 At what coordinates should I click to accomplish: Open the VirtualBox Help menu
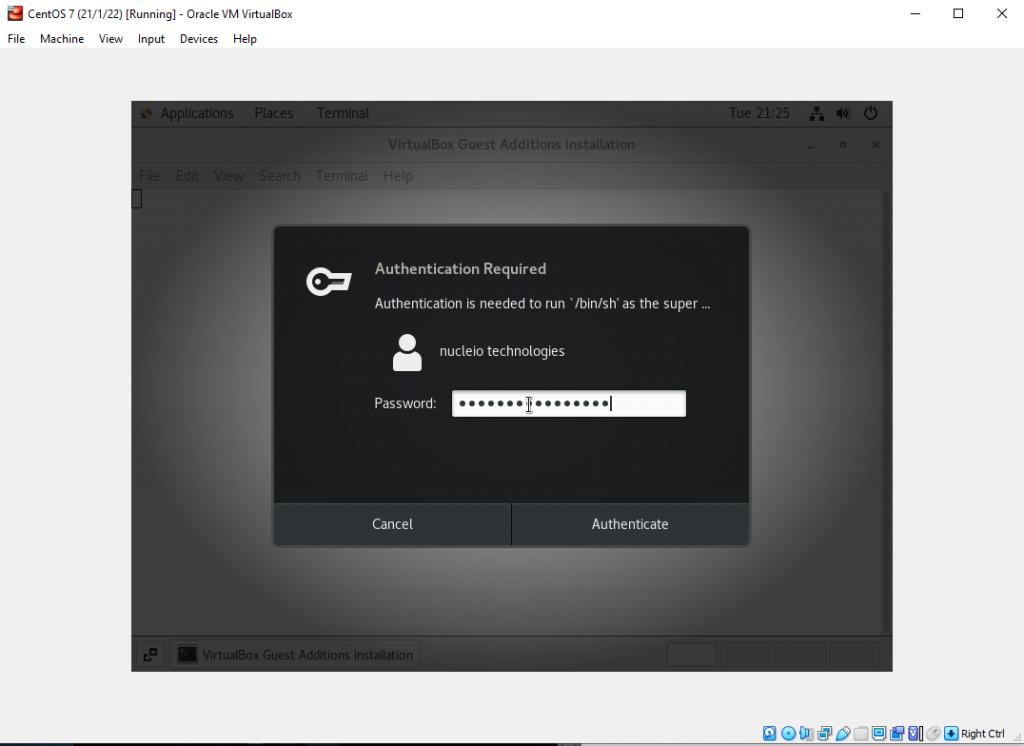pyautogui.click(x=245, y=39)
